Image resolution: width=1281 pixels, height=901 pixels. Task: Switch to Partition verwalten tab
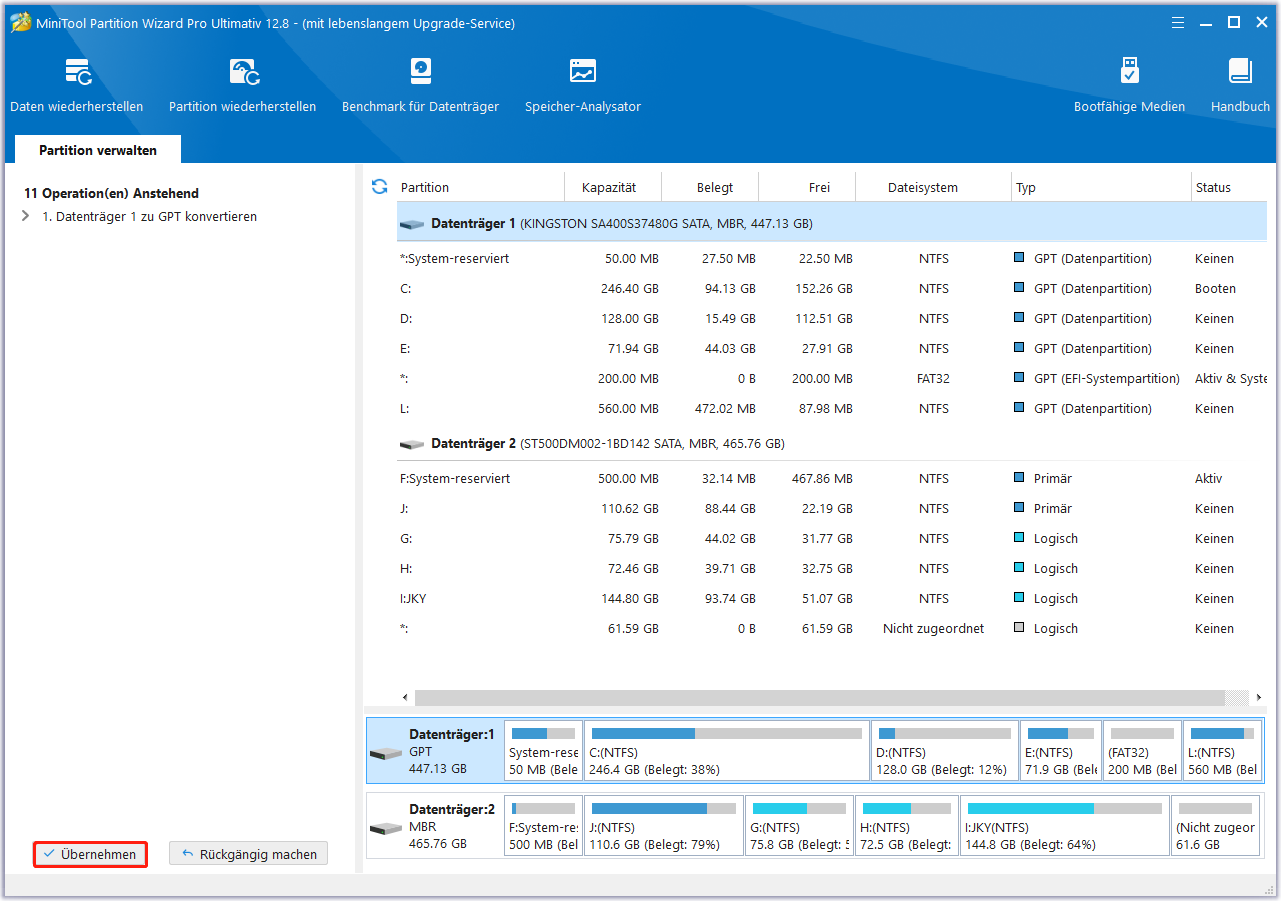pos(98,150)
